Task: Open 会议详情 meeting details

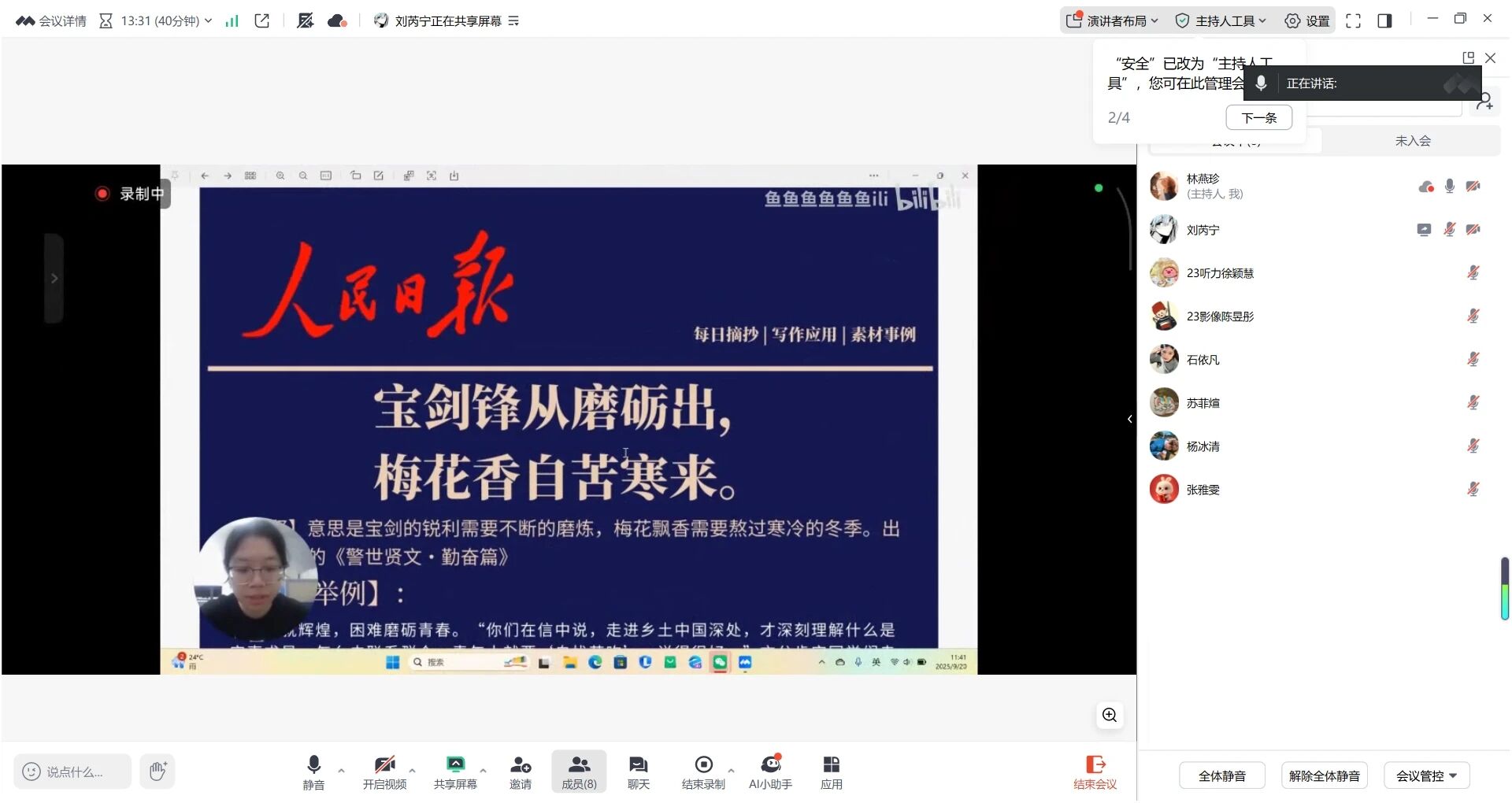Action: (x=52, y=21)
